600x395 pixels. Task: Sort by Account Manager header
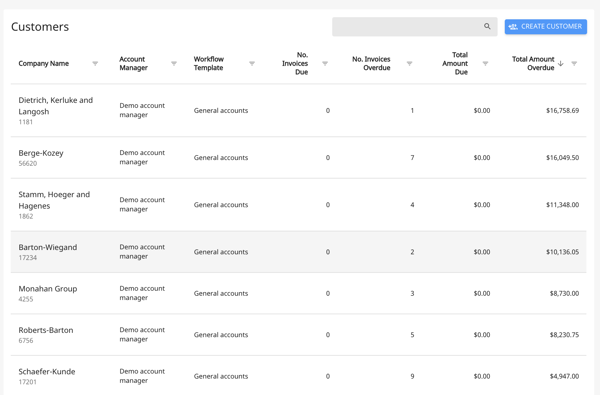[x=133, y=64]
